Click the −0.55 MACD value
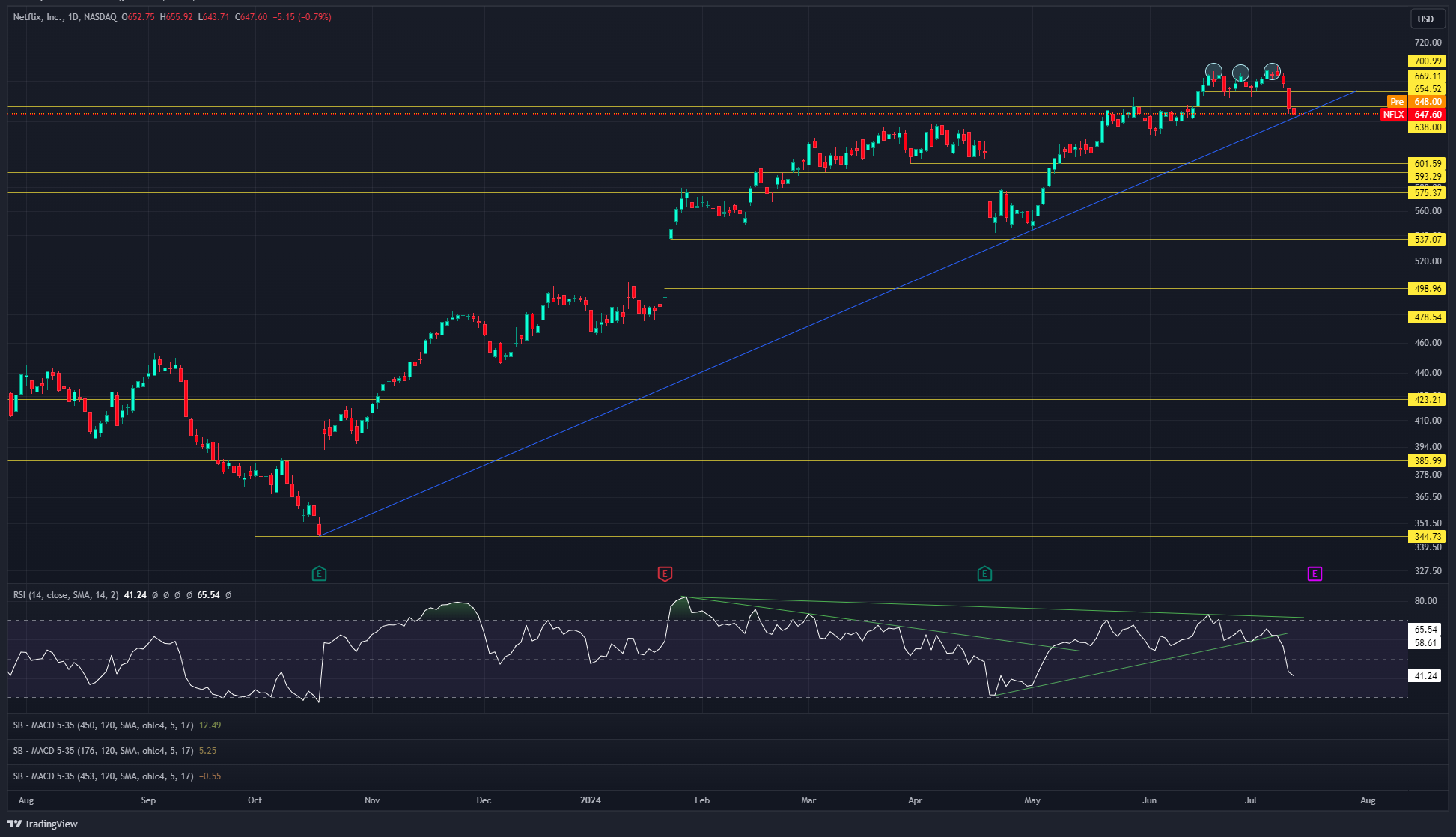The width and height of the screenshot is (1456, 837). (210, 776)
